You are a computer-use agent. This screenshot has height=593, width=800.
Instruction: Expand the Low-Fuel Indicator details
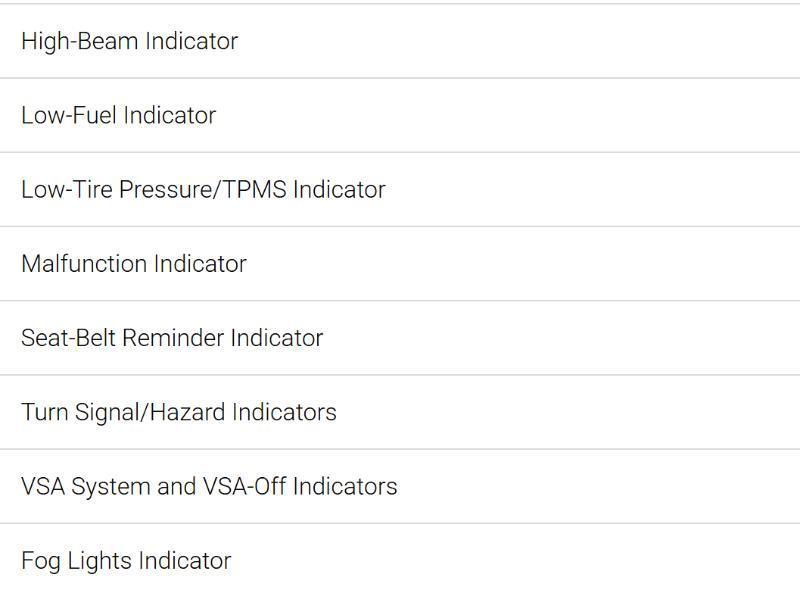coord(118,115)
